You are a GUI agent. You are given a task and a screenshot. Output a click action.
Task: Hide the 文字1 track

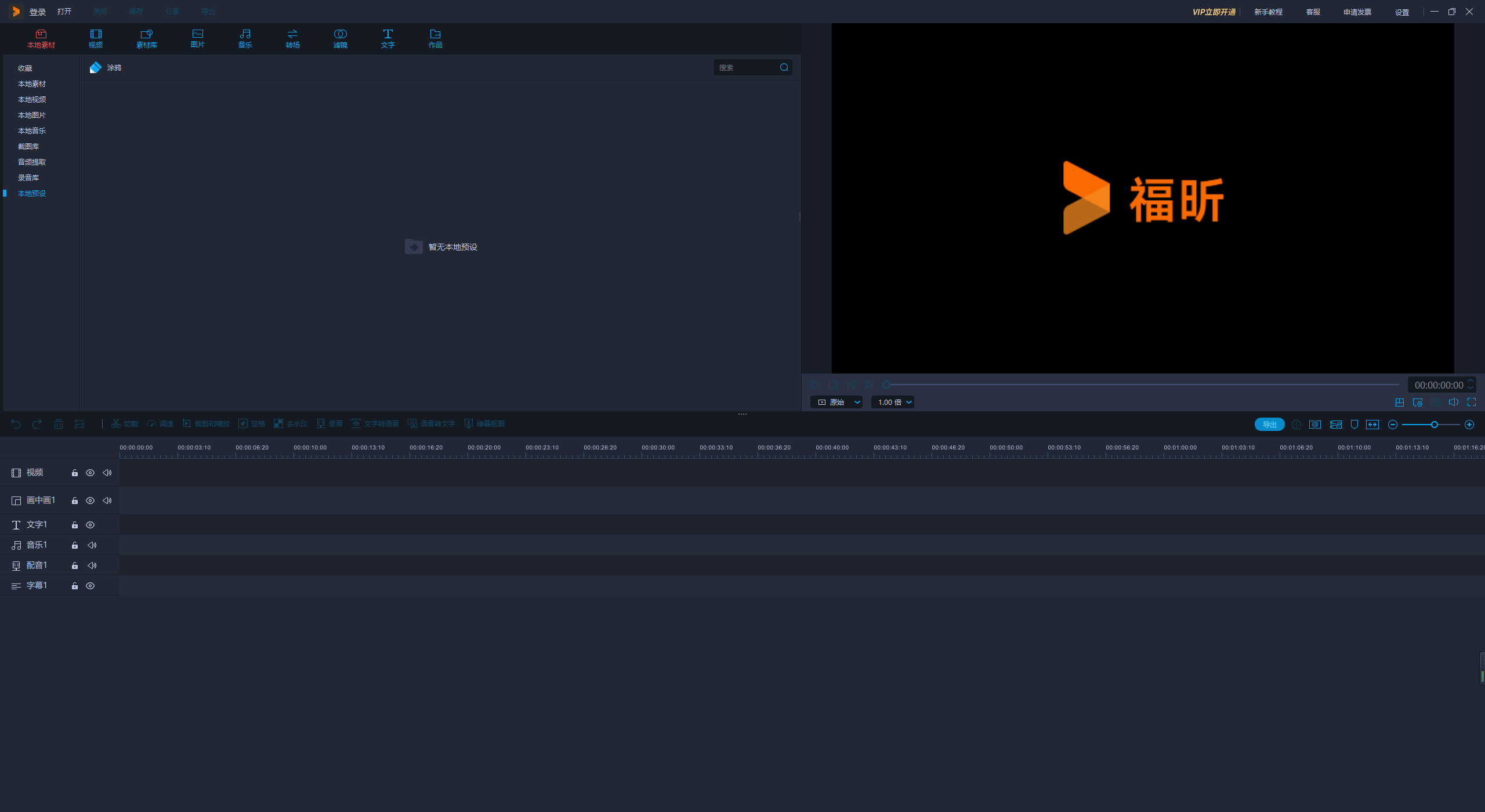tap(90, 525)
